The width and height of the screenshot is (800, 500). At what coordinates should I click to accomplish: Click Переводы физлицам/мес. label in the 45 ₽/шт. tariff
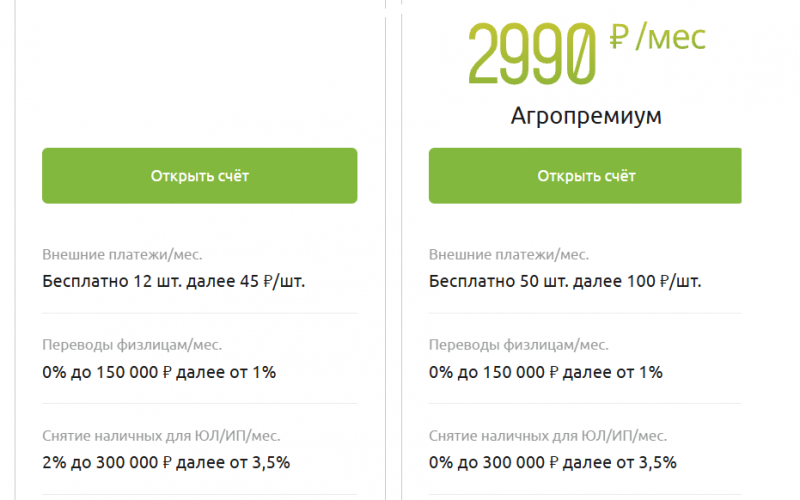click(x=132, y=345)
